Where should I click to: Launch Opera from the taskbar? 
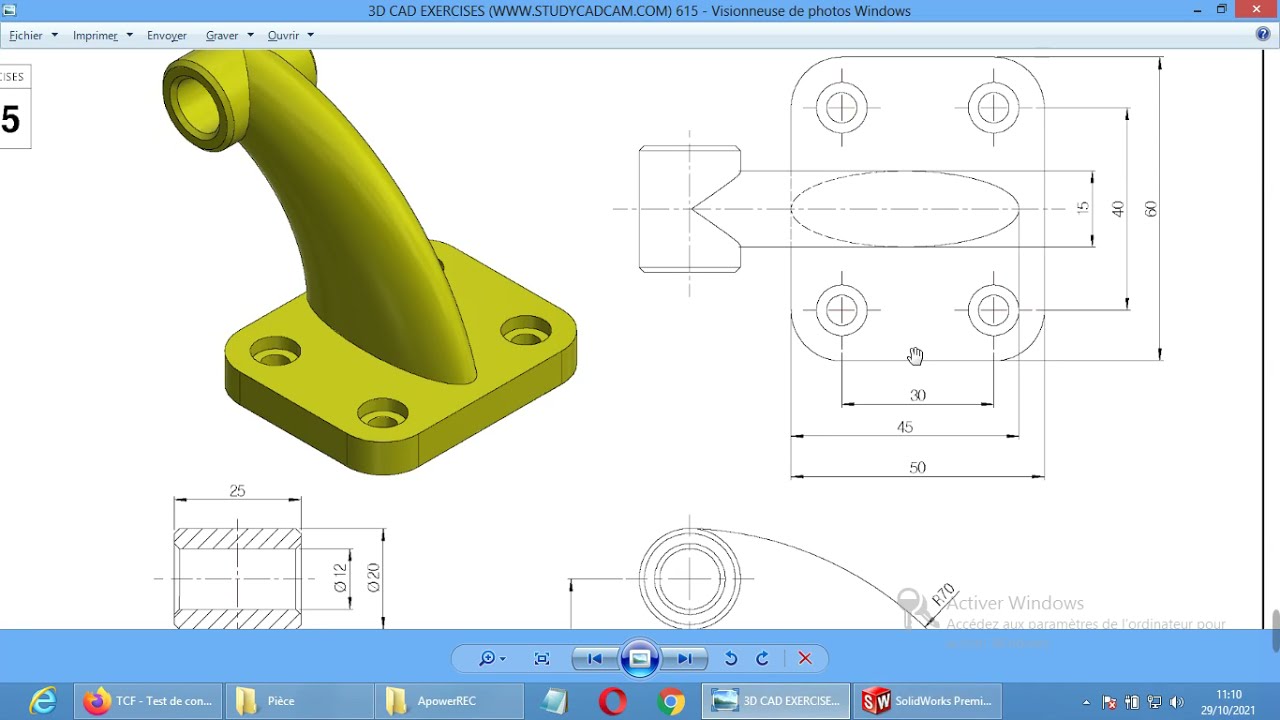[613, 701]
